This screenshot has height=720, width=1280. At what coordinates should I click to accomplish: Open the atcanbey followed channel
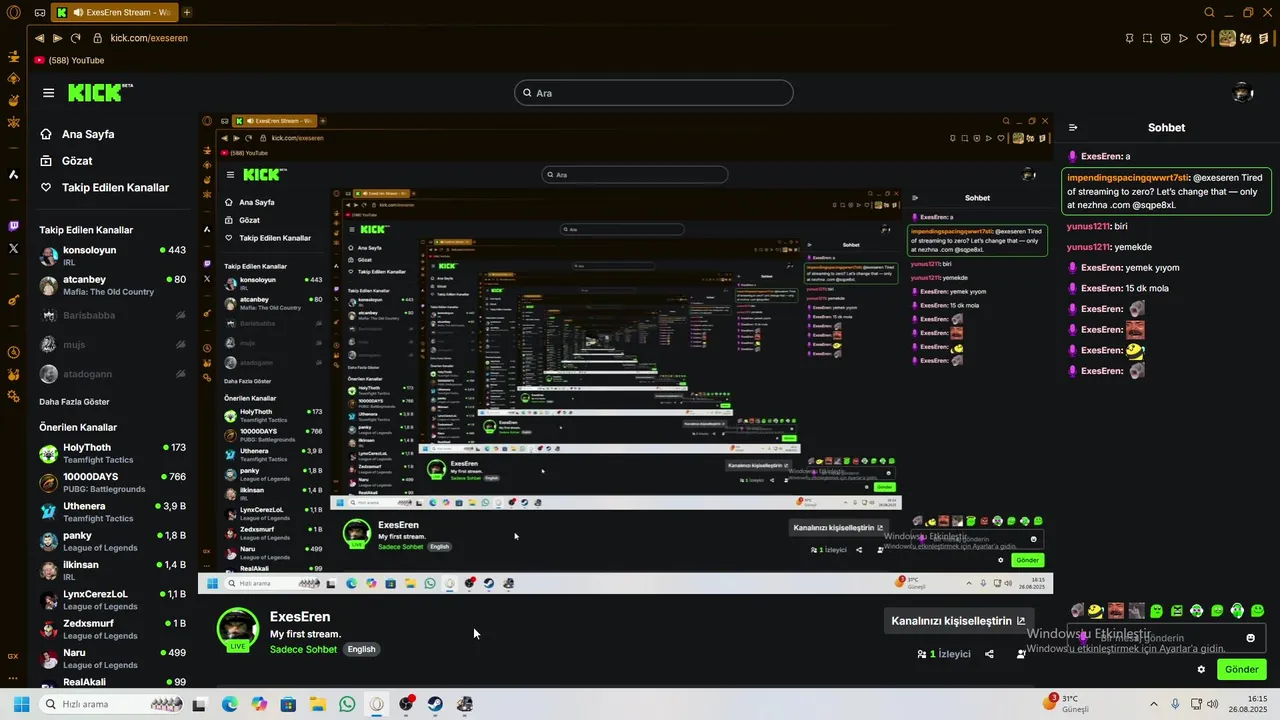pyautogui.click(x=112, y=286)
